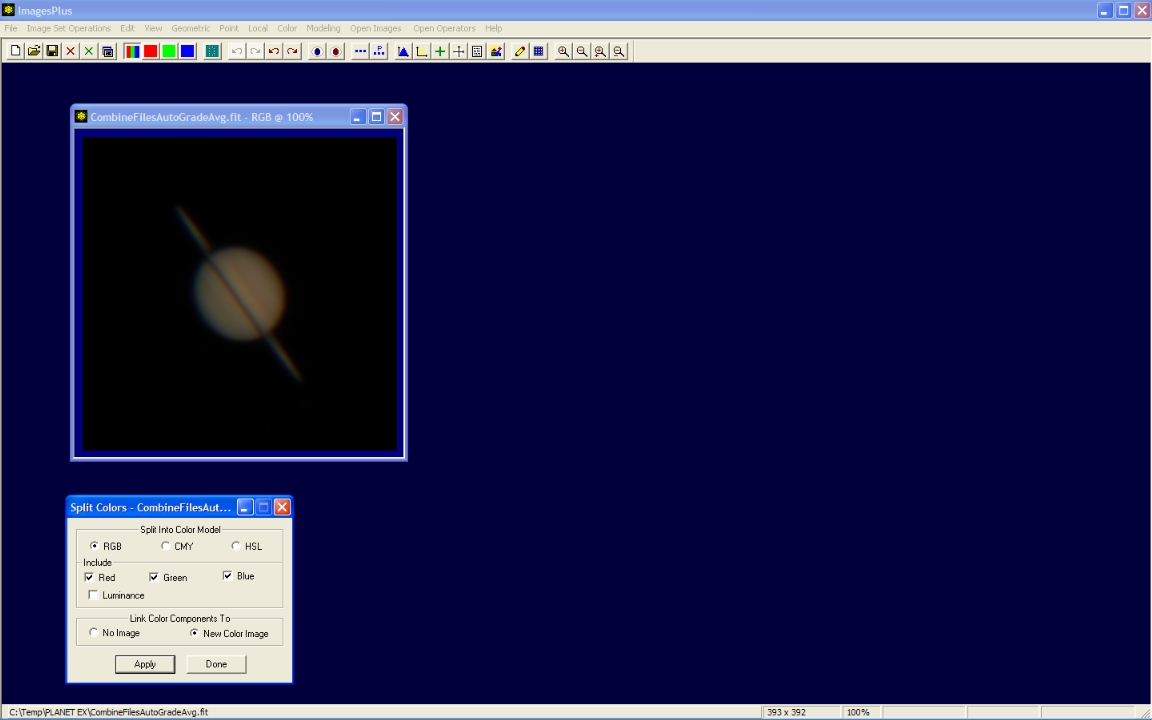Click the yellow axes profile icon
The height and width of the screenshot is (720, 1152).
coord(422,51)
